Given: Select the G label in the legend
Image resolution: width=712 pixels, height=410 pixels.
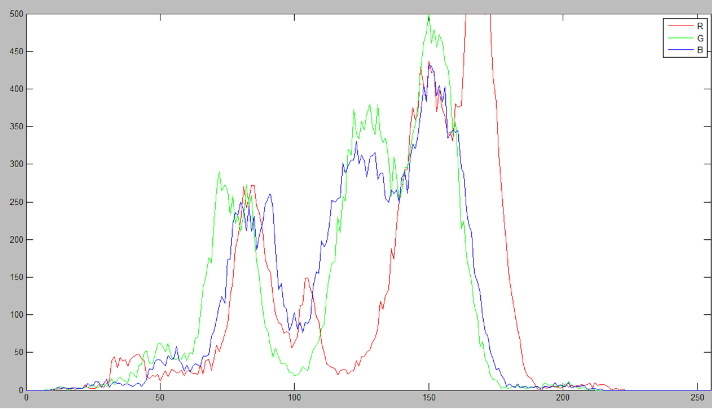Looking at the screenshot, I should pyautogui.click(x=700, y=37).
